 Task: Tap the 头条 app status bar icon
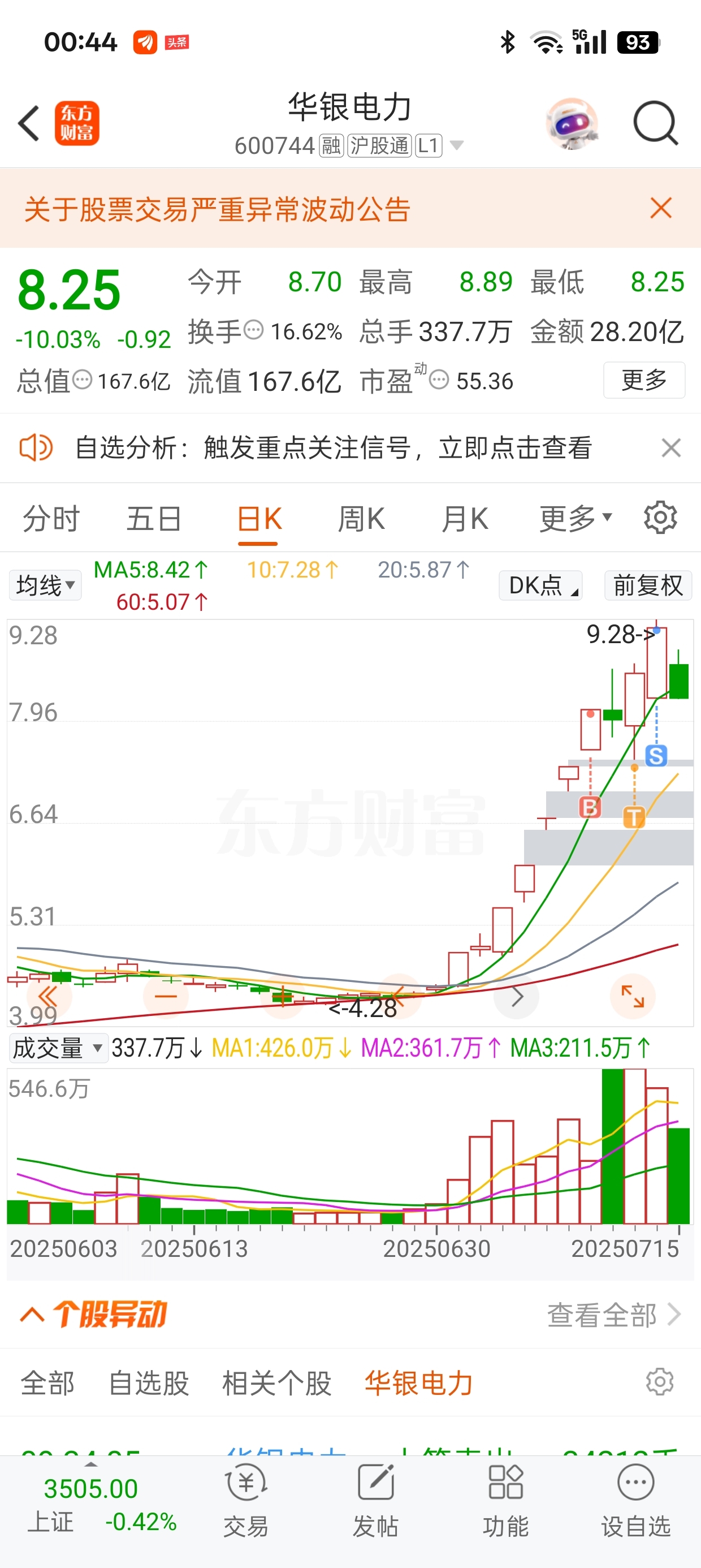pos(177,42)
